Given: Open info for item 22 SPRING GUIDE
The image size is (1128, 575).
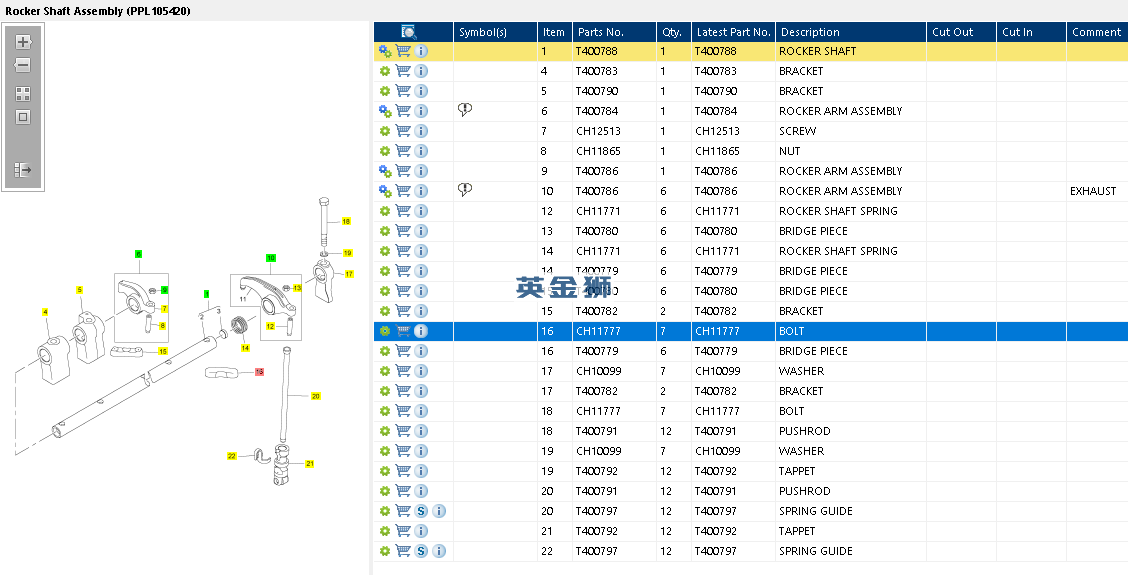Looking at the screenshot, I should (440, 551).
